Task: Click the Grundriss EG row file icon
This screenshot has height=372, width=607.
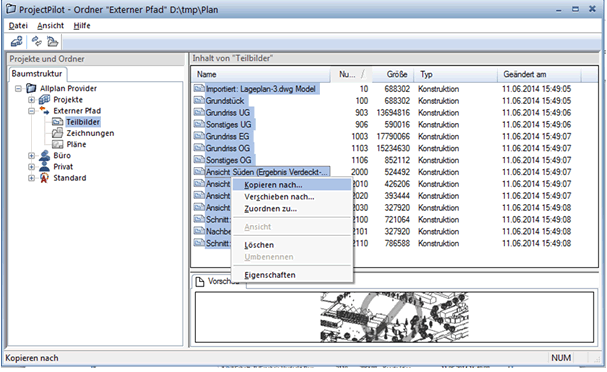Action: (x=199, y=136)
